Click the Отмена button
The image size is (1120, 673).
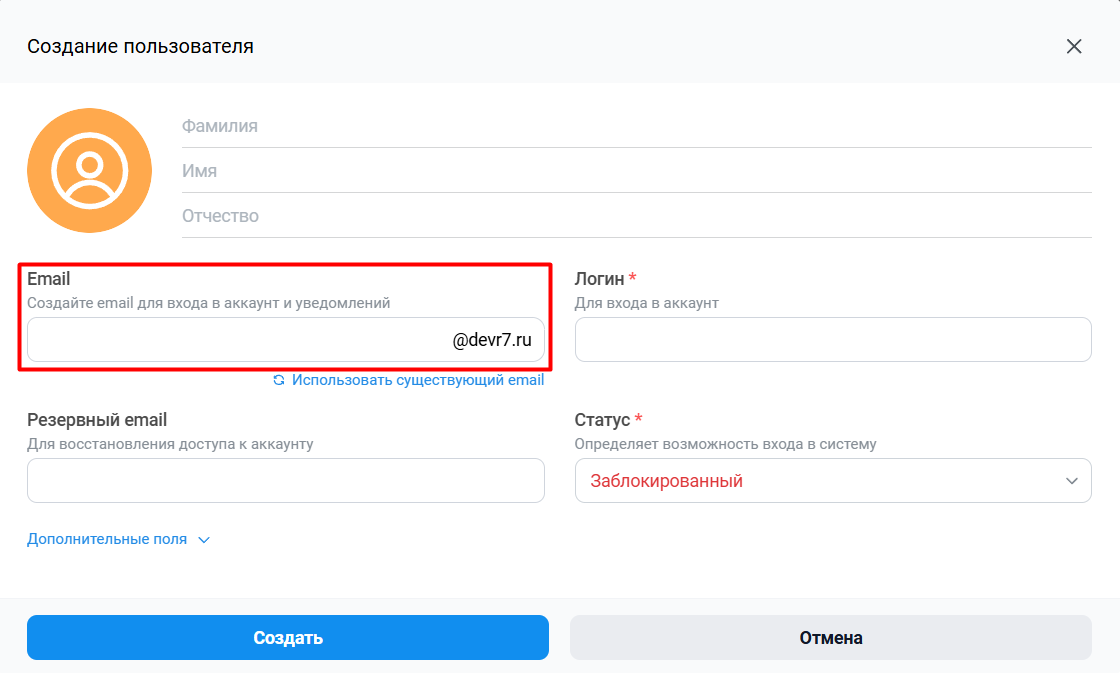click(831, 637)
